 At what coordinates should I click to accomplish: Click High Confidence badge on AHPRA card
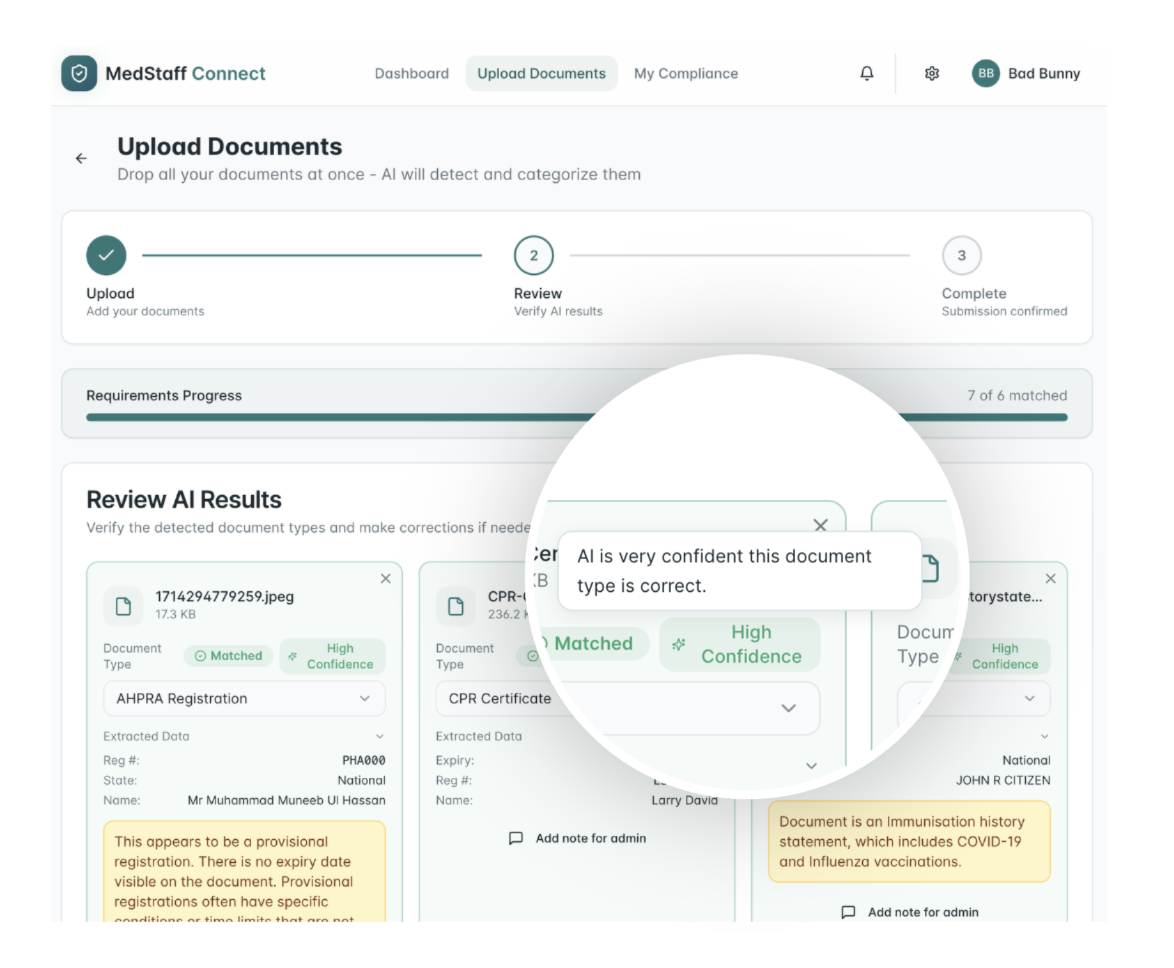pyautogui.click(x=332, y=657)
